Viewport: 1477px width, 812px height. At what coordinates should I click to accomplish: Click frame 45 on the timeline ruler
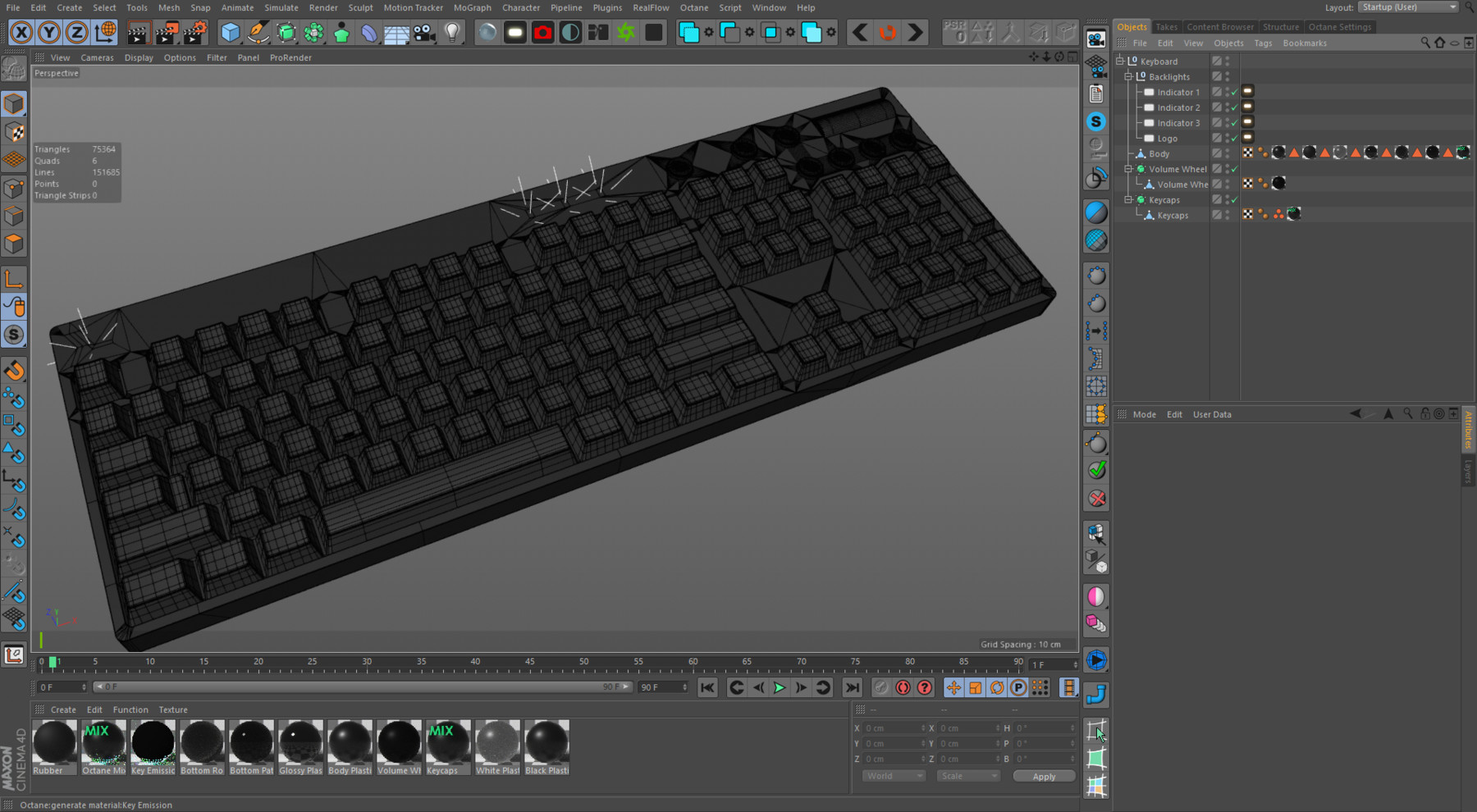click(529, 662)
